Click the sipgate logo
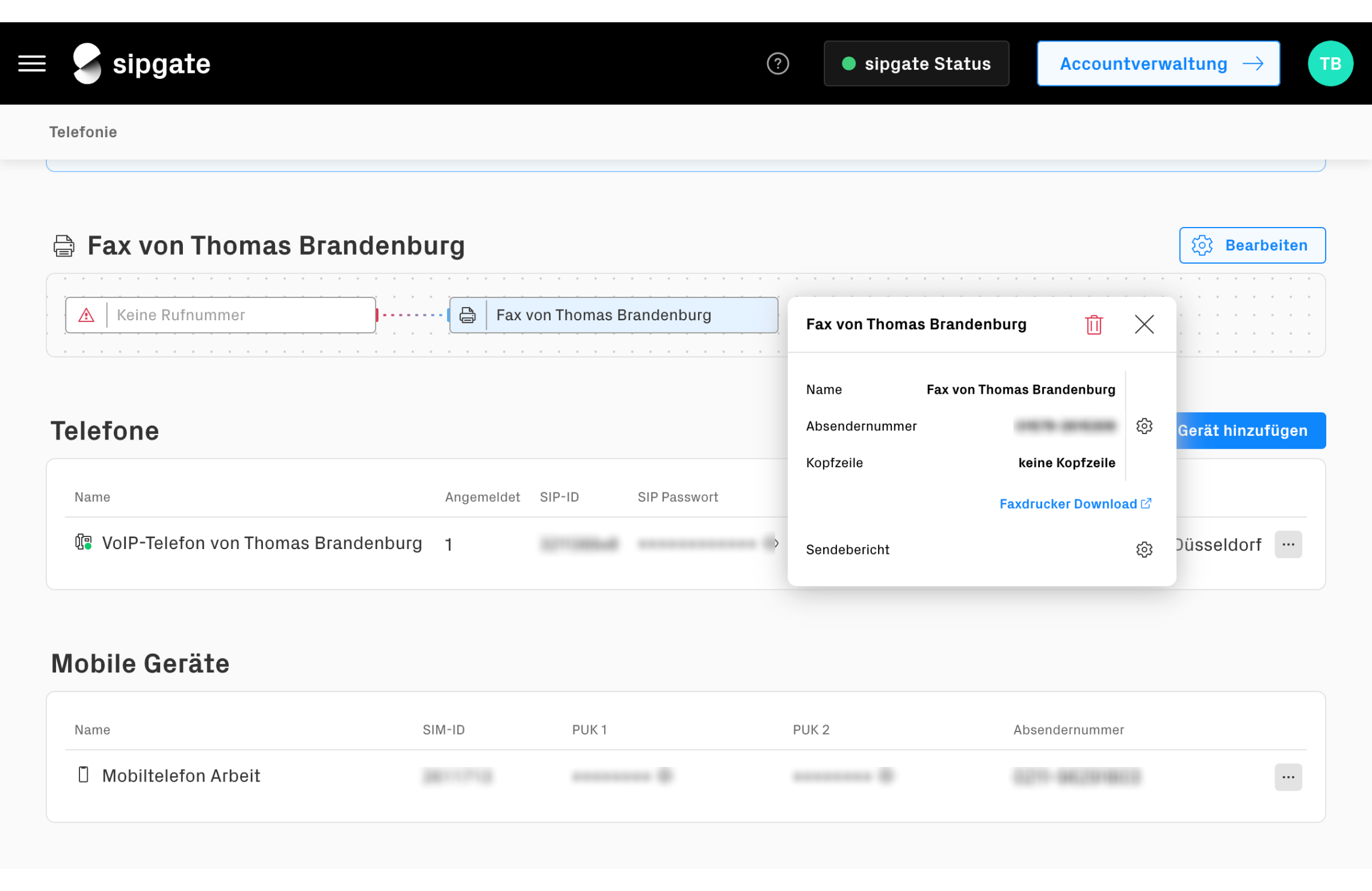Image resolution: width=1372 pixels, height=891 pixels. [142, 63]
